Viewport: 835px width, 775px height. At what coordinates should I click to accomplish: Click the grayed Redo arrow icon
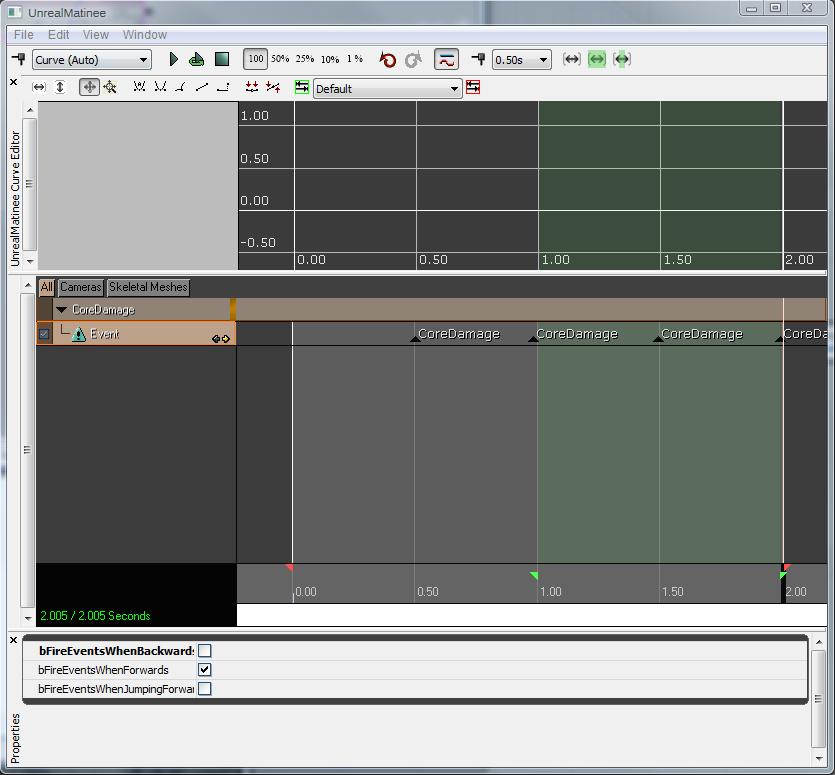413,59
